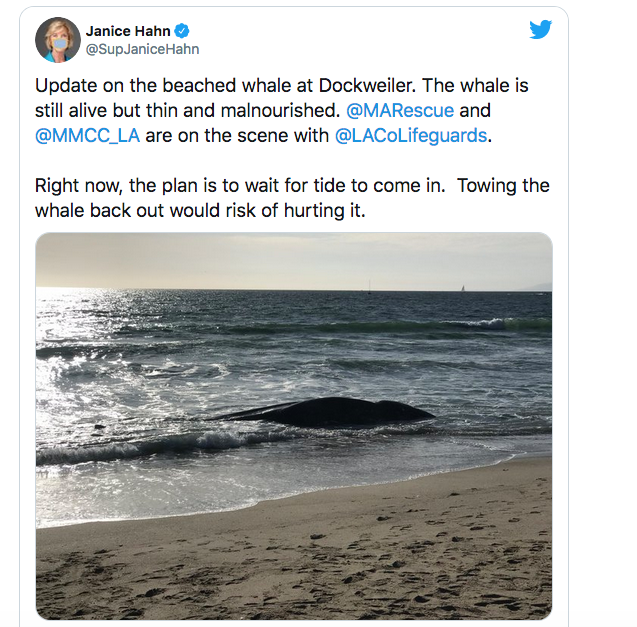Open the Janice Hahn display name
Viewport: 637px width, 627px height.
(x=127, y=31)
